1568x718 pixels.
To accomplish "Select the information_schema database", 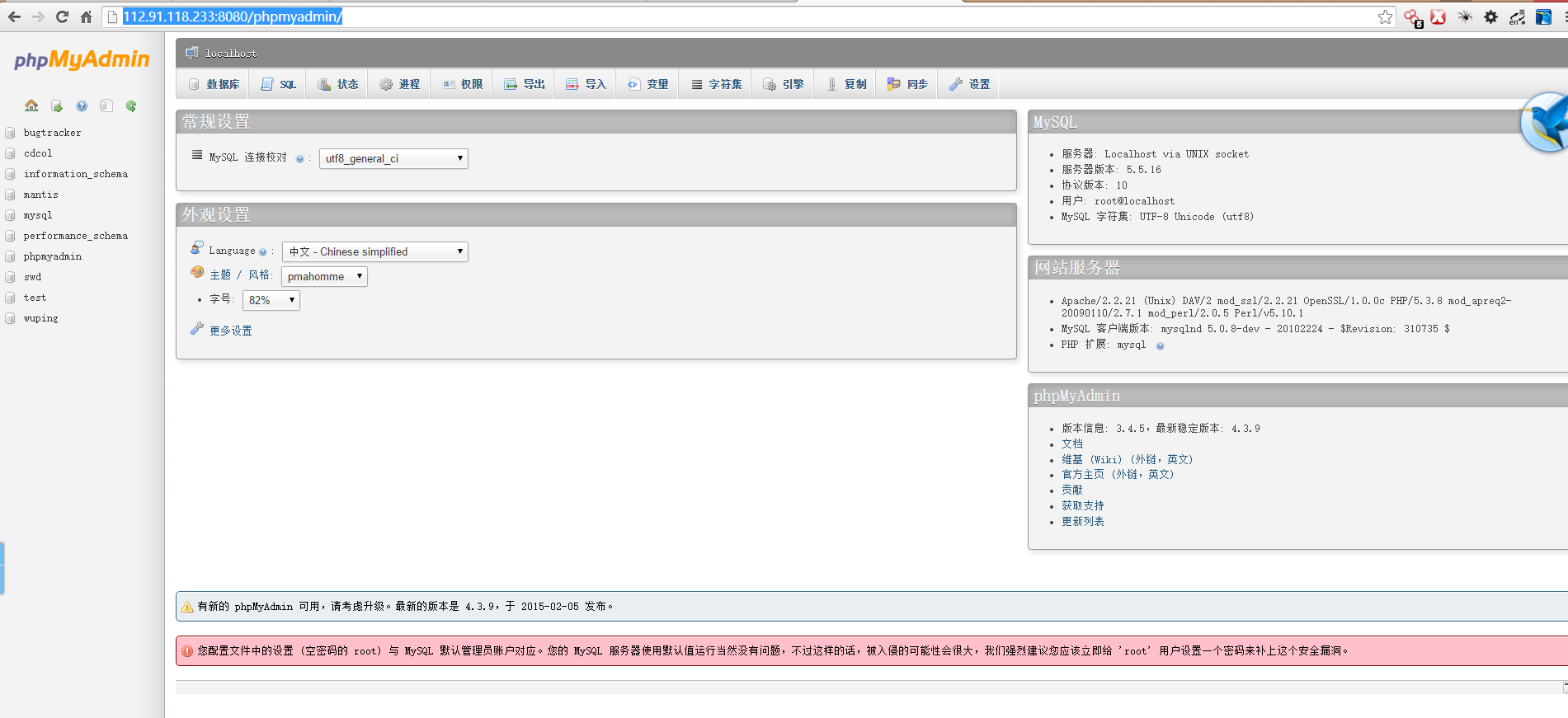I will coord(76,174).
